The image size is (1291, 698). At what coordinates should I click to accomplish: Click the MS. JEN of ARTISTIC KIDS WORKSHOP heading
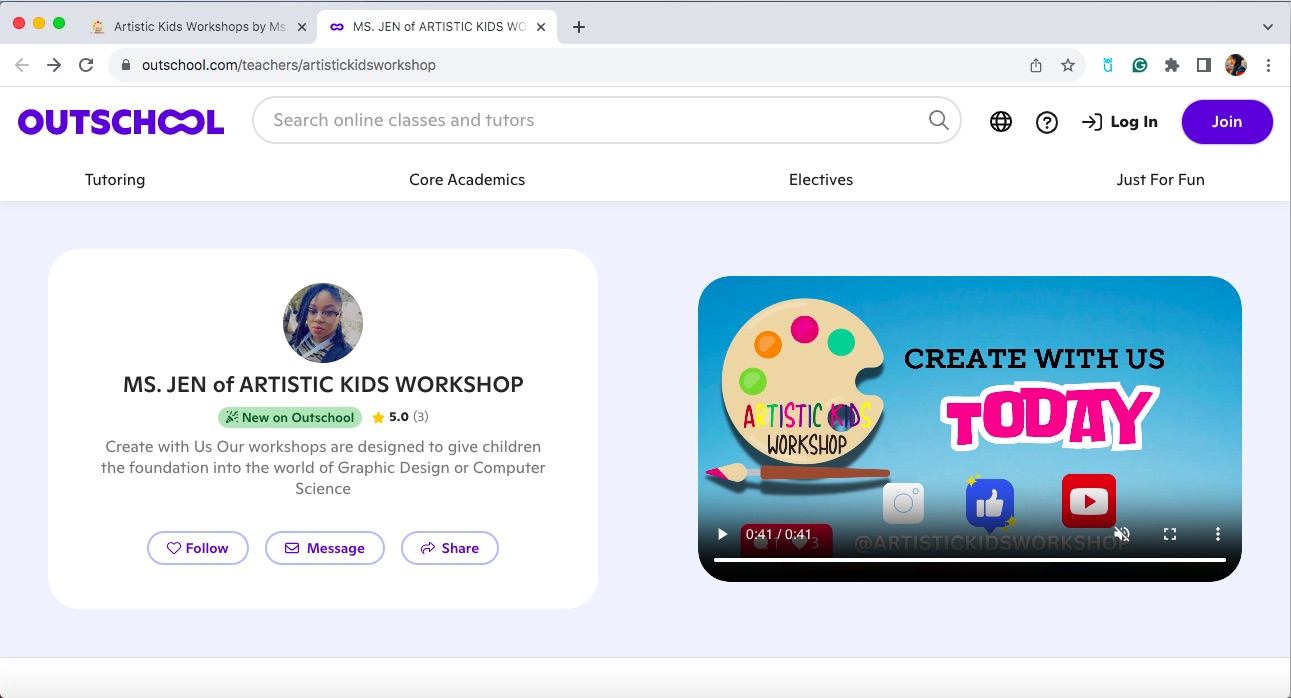323,384
